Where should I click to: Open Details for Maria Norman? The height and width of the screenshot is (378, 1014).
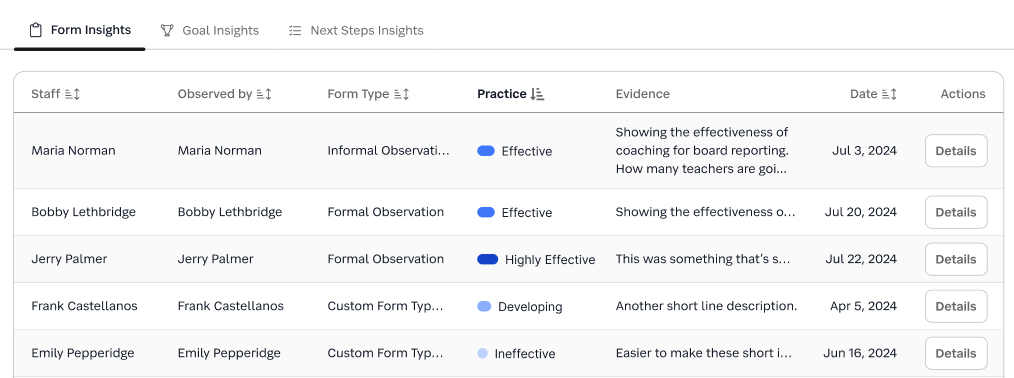click(x=956, y=151)
